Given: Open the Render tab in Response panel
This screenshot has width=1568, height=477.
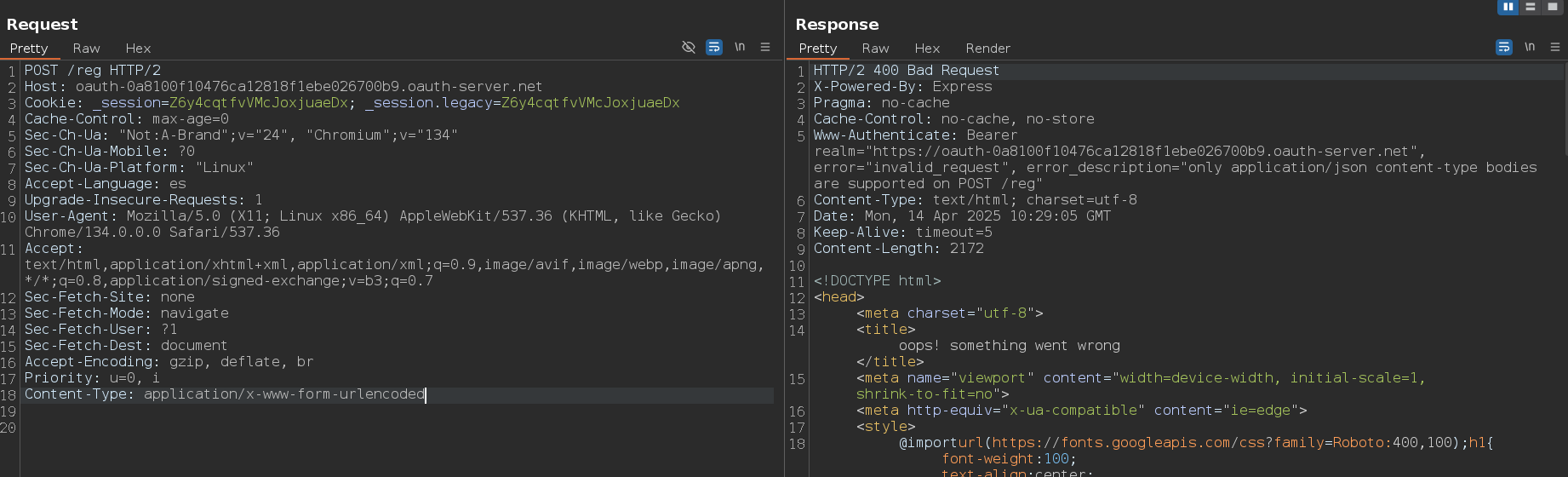Looking at the screenshot, I should pos(987,49).
